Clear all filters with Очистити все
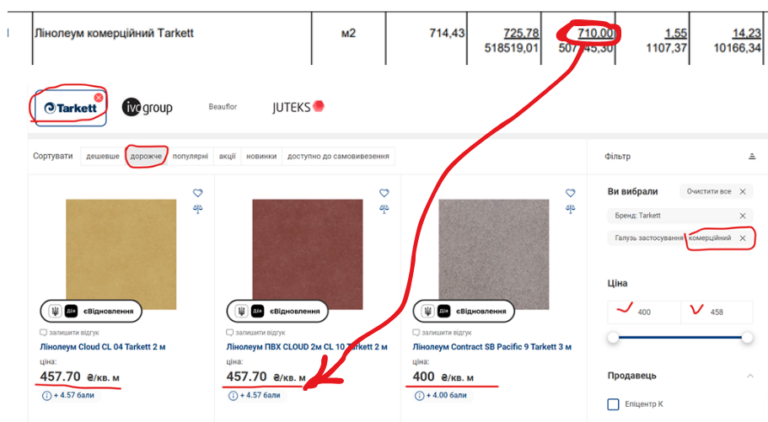 716,191
